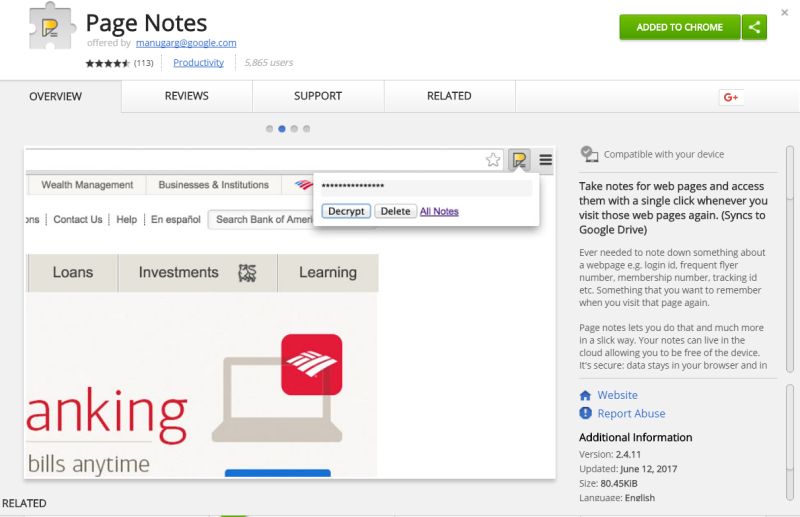Select the second (active) carousel dot
Viewport: 800px width, 517px height.
pos(282,129)
